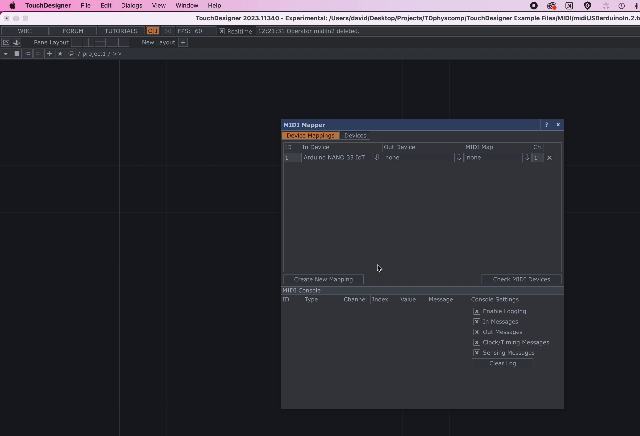Open the TouchDesigner application menu
This screenshot has height=436, width=640.
pyautogui.click(x=48, y=5)
